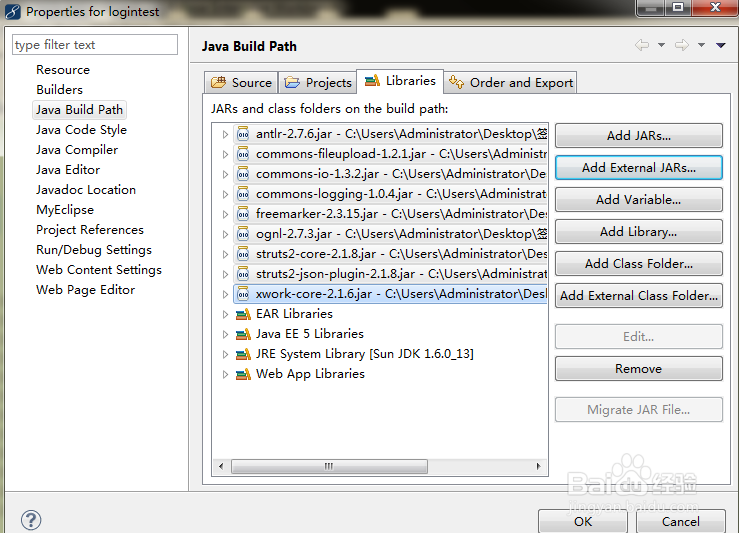Remove the selected library entry

(x=639, y=369)
